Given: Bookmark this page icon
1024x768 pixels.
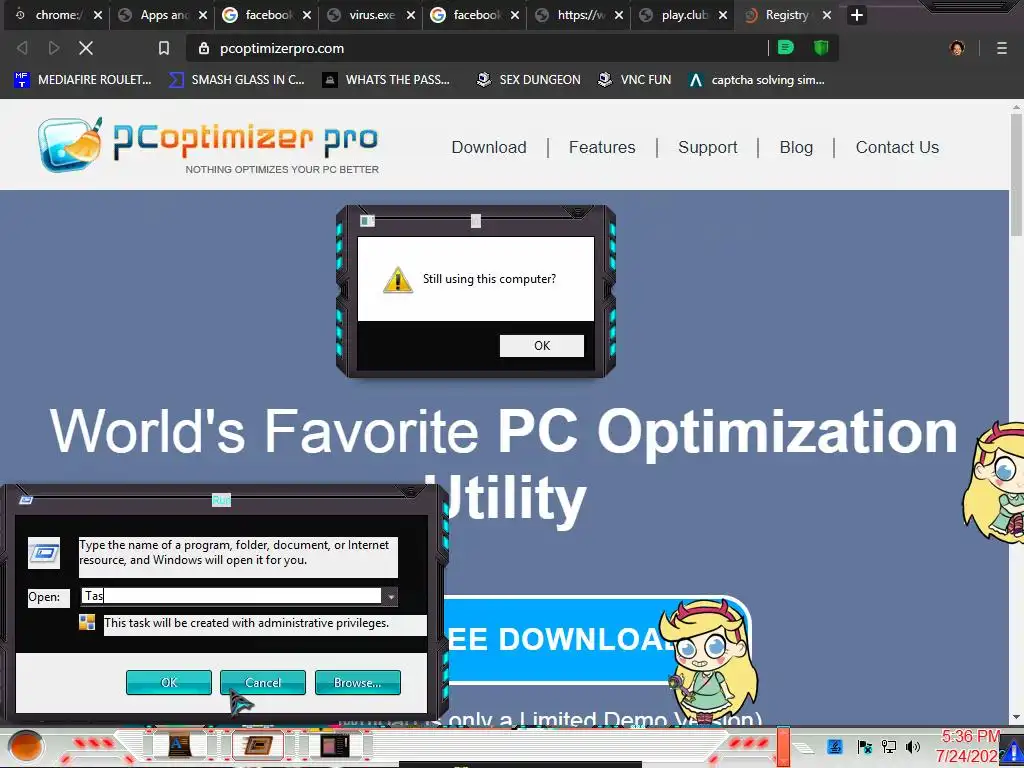Looking at the screenshot, I should (x=164, y=48).
